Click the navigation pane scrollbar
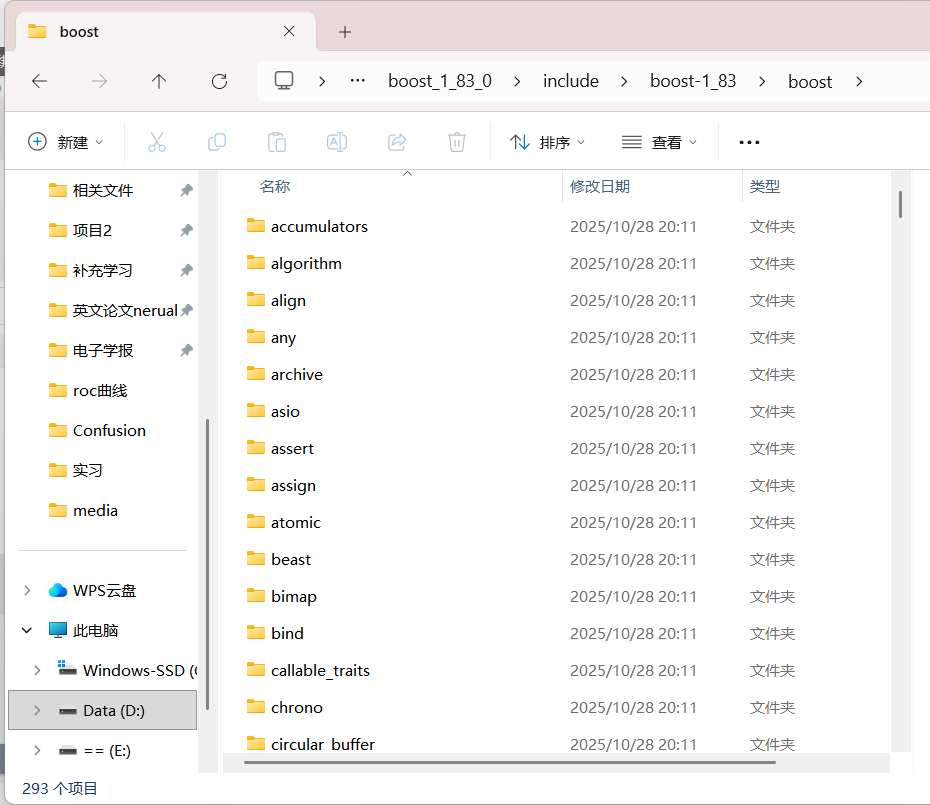Screen dimensions: 930x805 click(207, 564)
